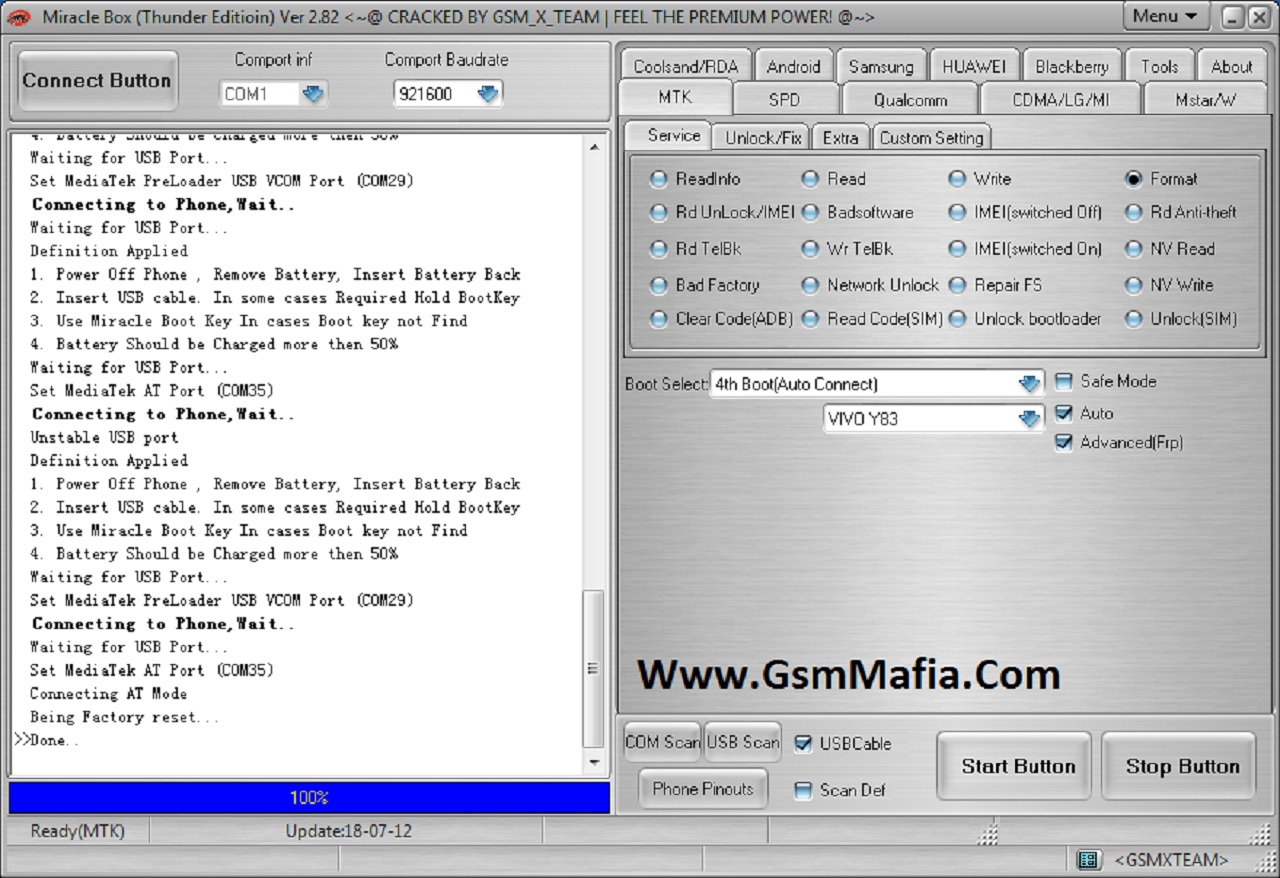Click the Update:18-07-12 status text
This screenshot has width=1280, height=878.
[x=349, y=831]
